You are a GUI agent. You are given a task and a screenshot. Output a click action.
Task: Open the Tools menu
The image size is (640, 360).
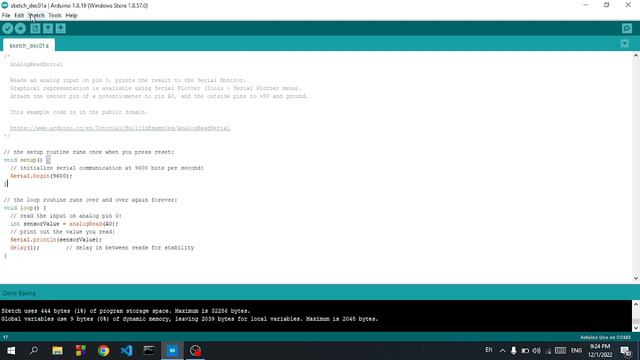tap(55, 16)
